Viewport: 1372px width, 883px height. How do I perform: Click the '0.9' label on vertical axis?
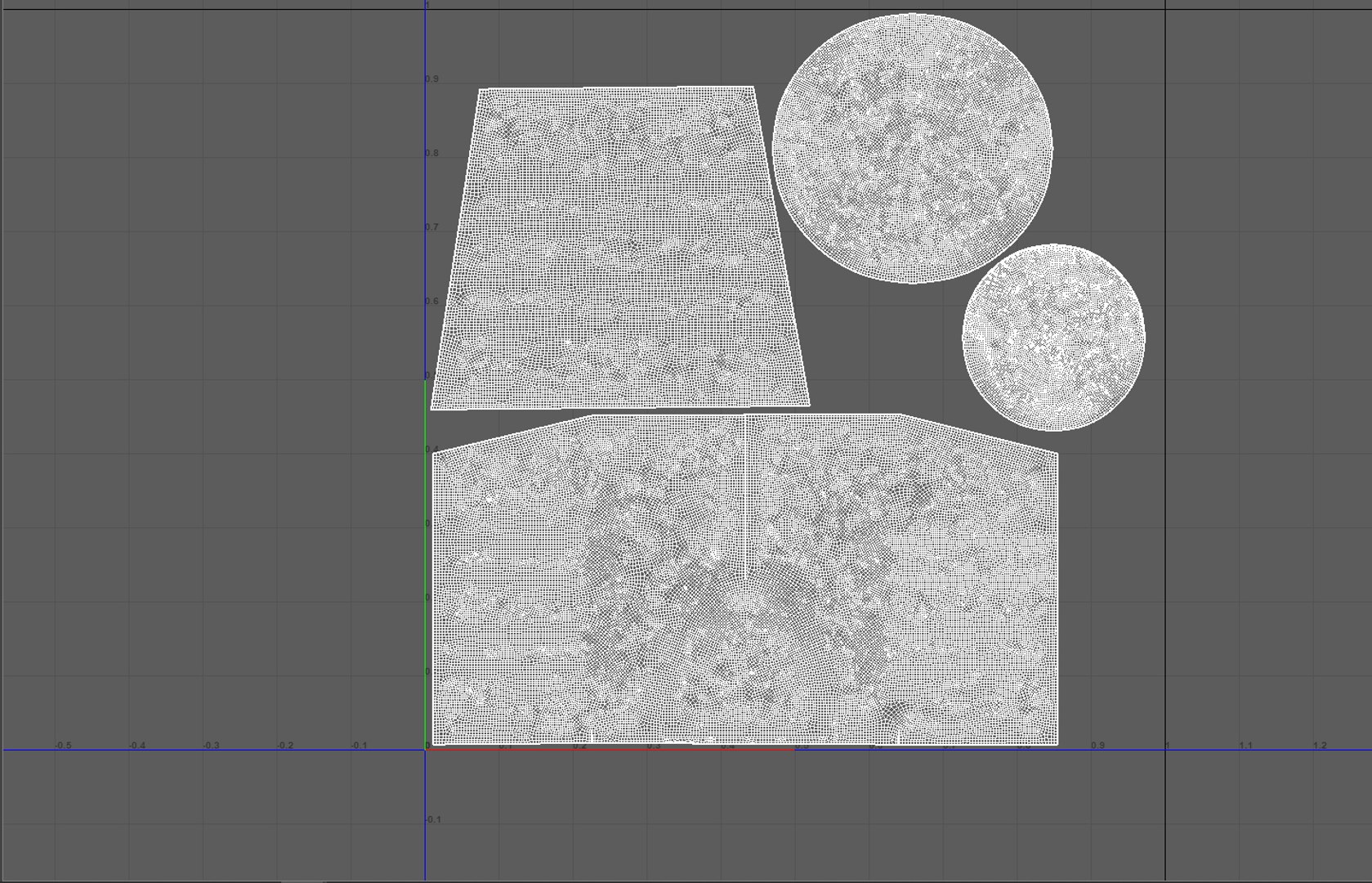[431, 79]
